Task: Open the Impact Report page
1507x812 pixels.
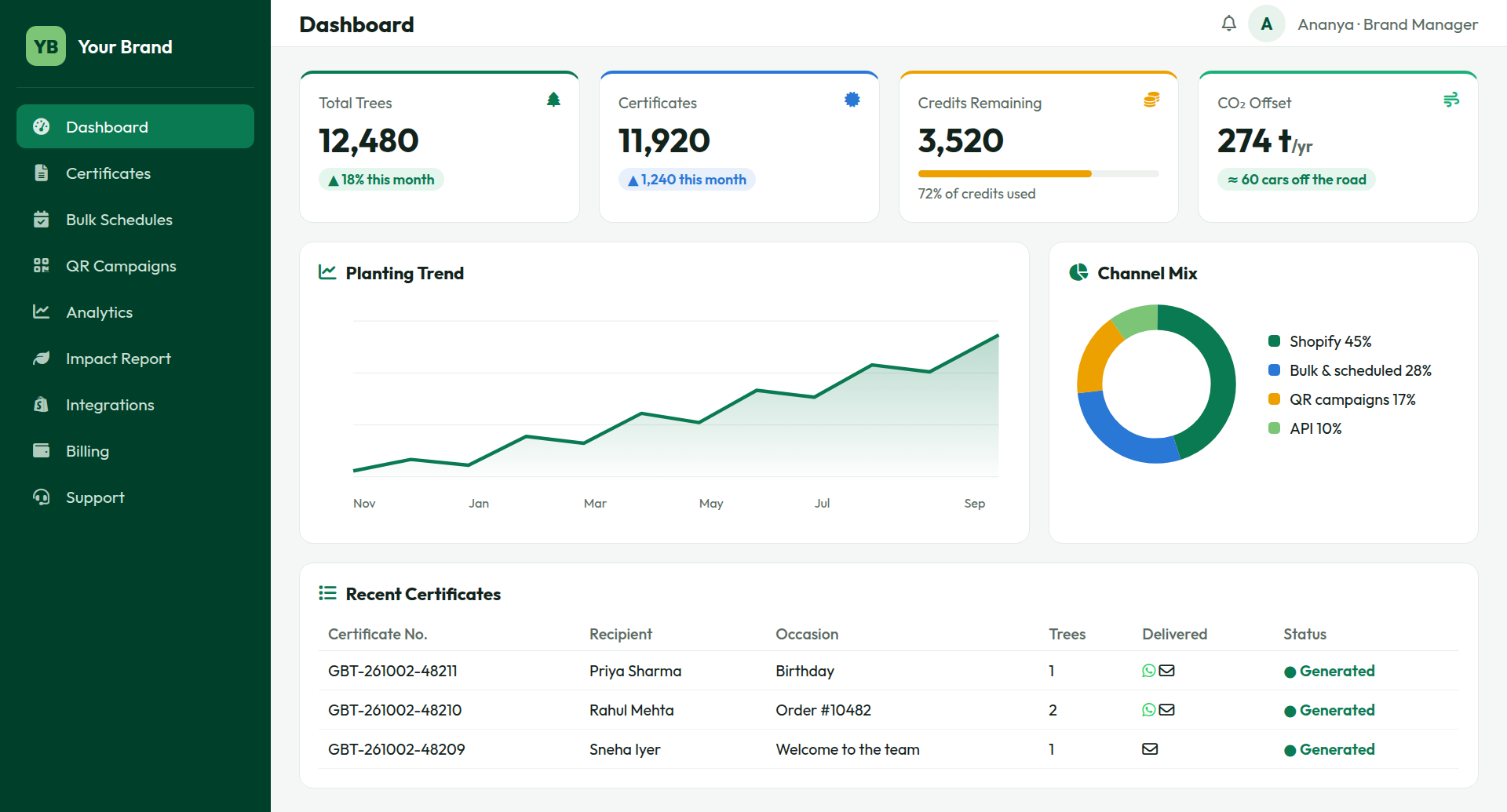Action: [x=135, y=358]
